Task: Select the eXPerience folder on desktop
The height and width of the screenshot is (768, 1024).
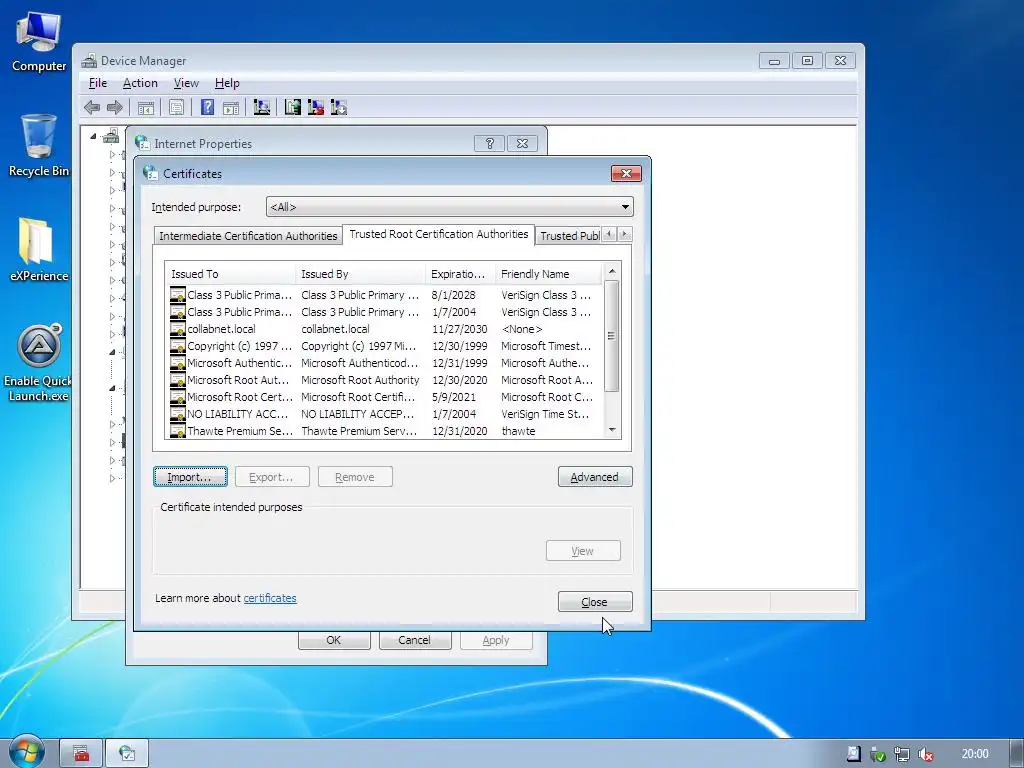Action: click(x=39, y=250)
